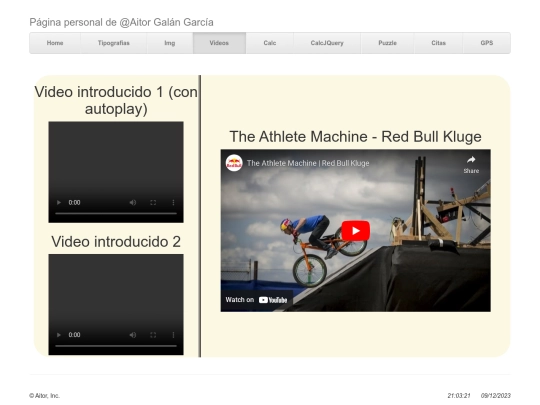Click heading 'Video introducido 1 (con autoplay)'
The height and width of the screenshot is (405, 540).
pyautogui.click(x=116, y=101)
